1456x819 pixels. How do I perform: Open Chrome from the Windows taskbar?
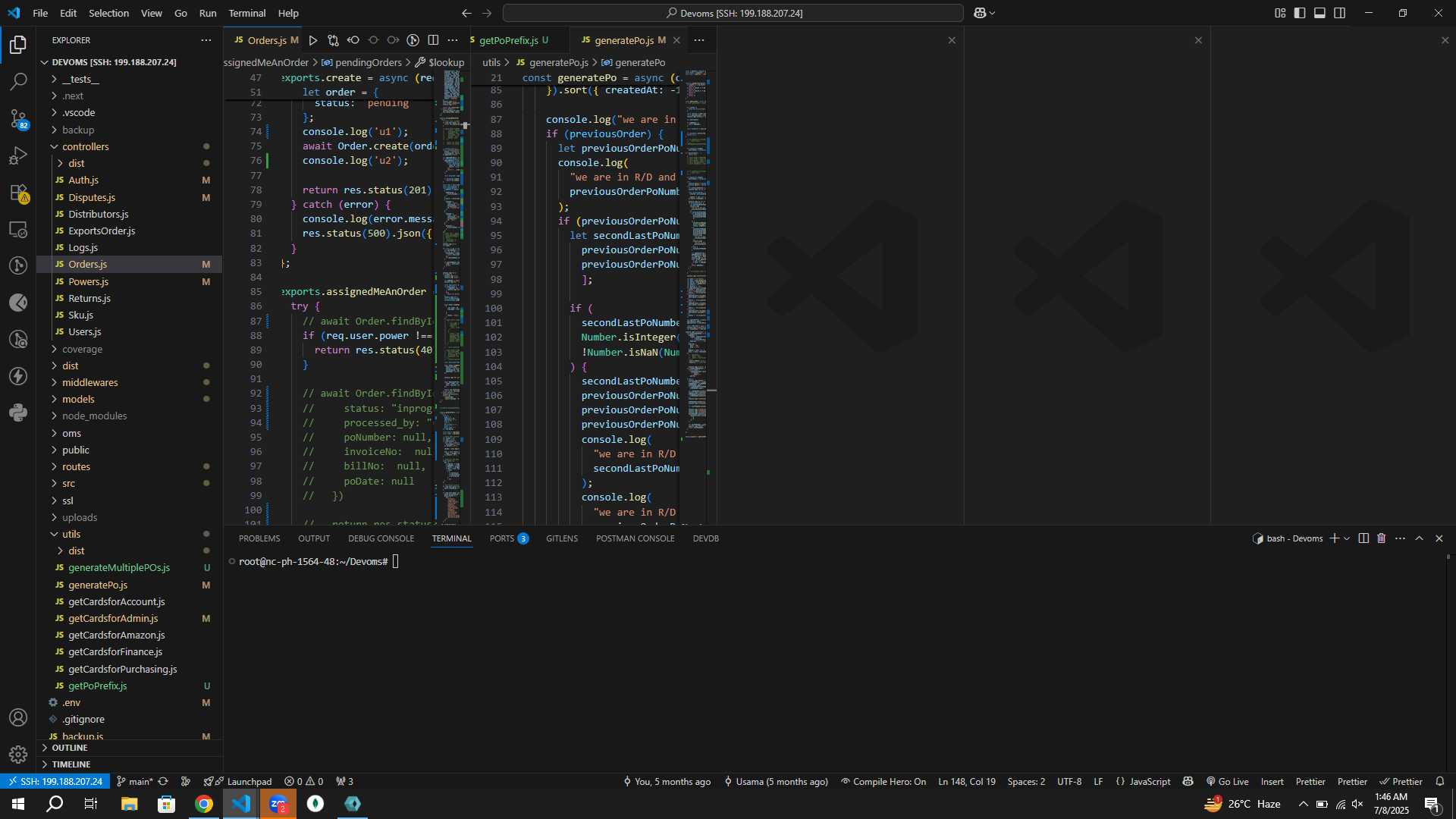[203, 804]
